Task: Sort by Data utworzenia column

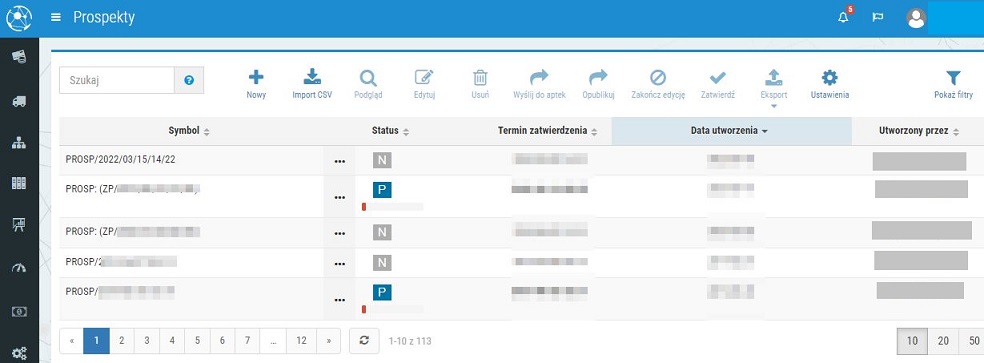Action: [730, 131]
